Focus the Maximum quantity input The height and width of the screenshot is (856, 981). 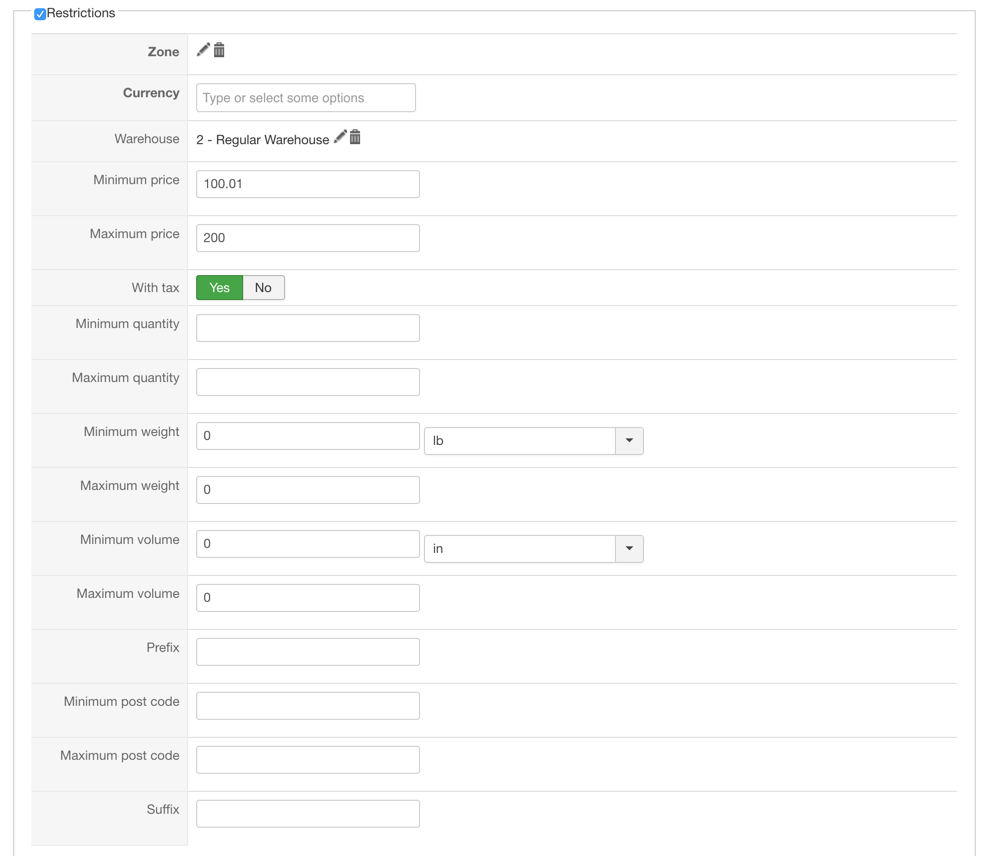[307, 382]
